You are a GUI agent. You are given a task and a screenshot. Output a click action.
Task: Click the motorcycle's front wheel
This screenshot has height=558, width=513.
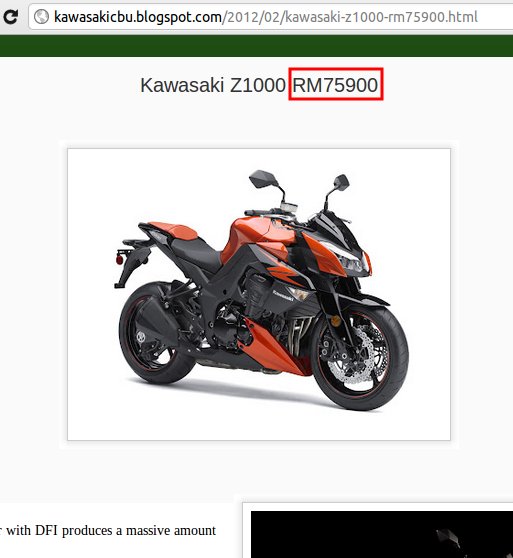click(360, 358)
